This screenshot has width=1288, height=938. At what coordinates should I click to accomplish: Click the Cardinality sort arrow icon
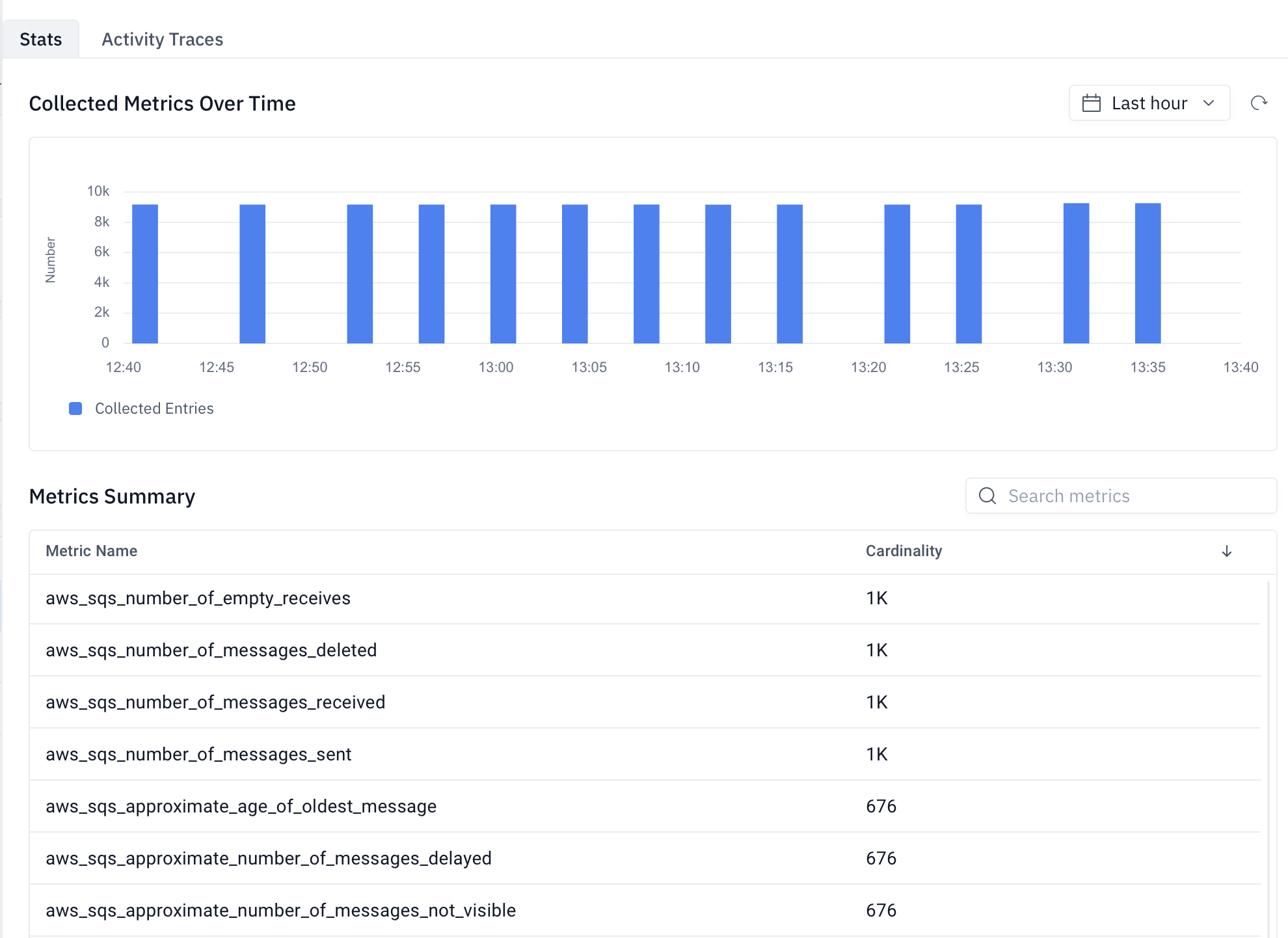(1226, 551)
